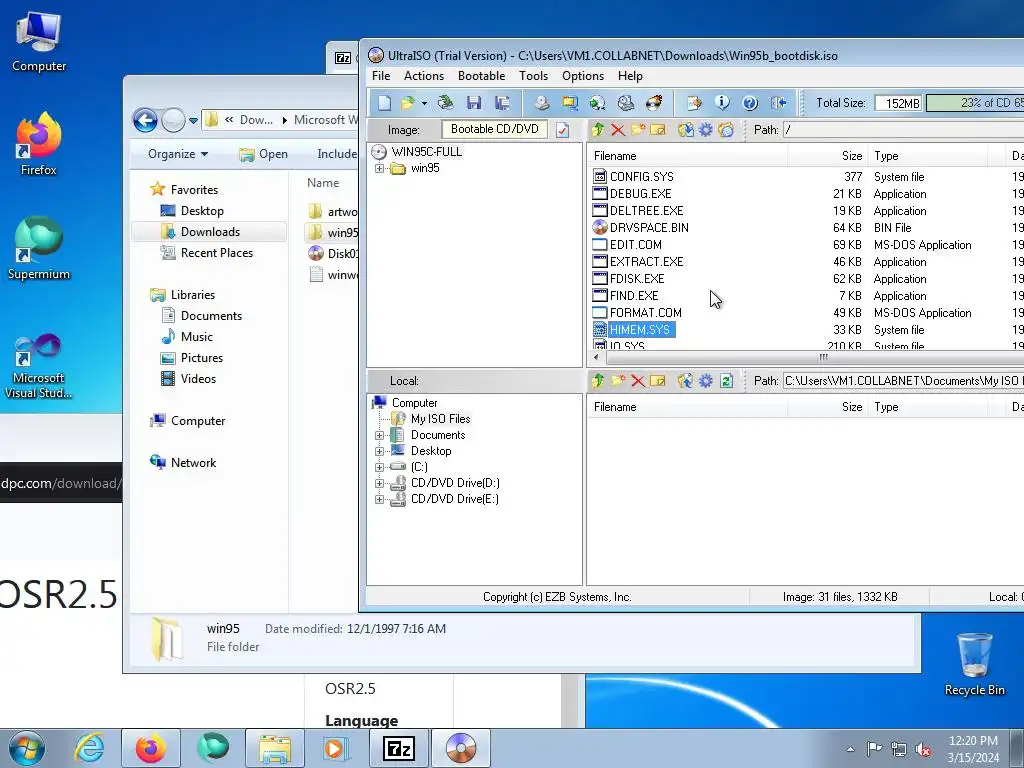Open 7-Zip from the taskbar
The width and height of the screenshot is (1024, 768).
pos(399,748)
